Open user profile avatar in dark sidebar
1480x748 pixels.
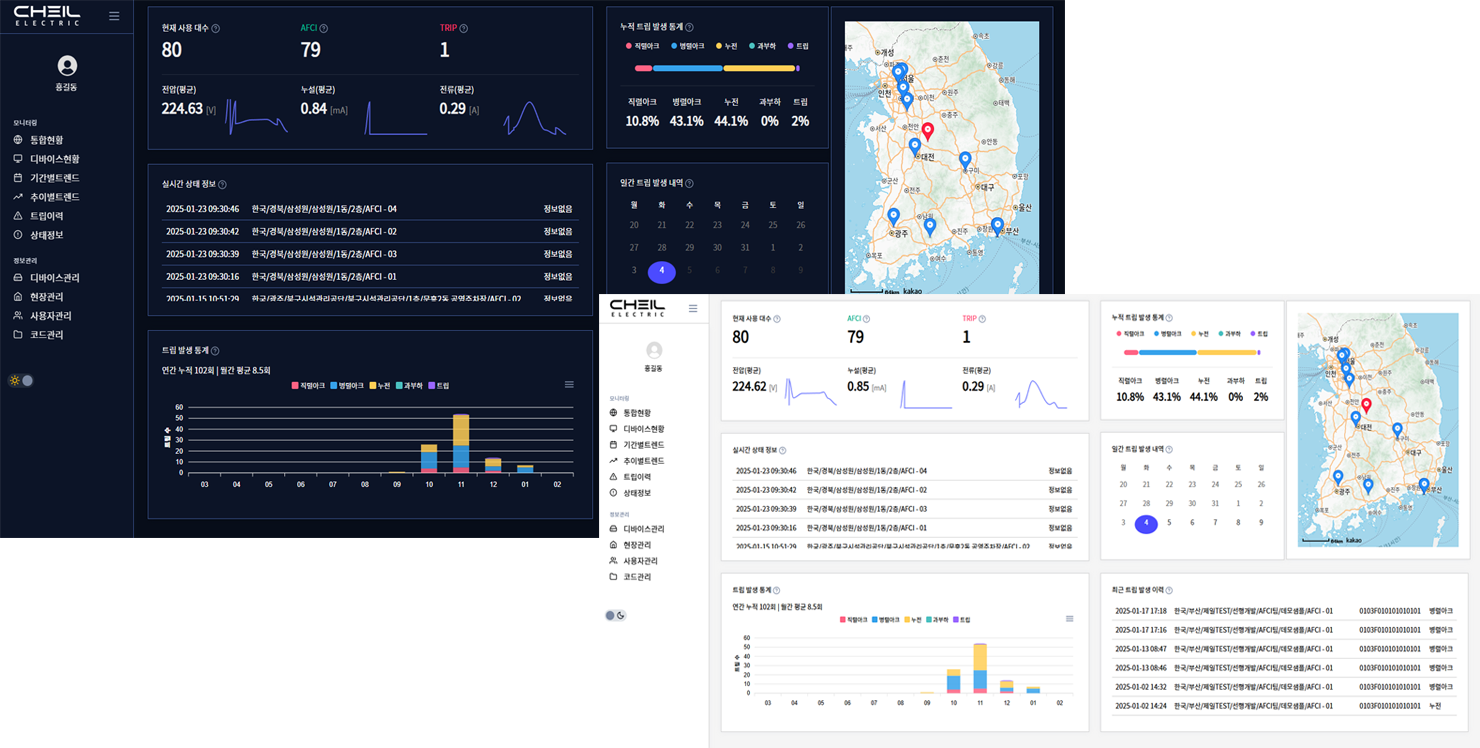click(67, 66)
